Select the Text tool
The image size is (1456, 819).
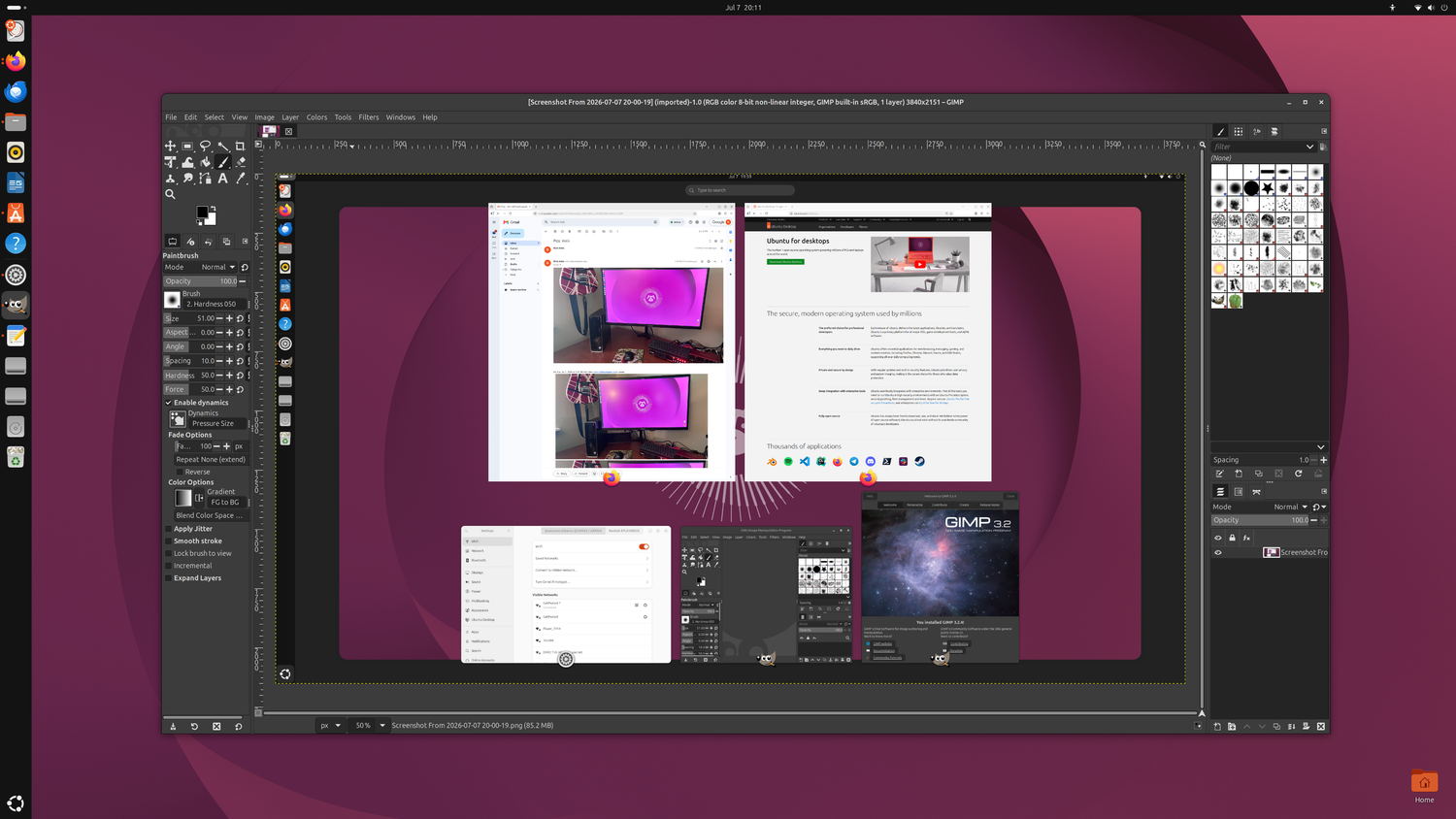point(222,179)
